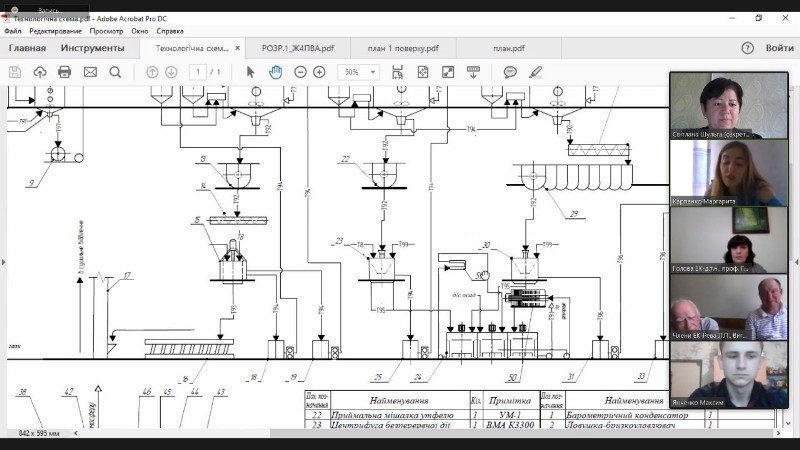The width and height of the screenshot is (800, 450).
Task: Enter full screen mode icon
Action: (448, 72)
